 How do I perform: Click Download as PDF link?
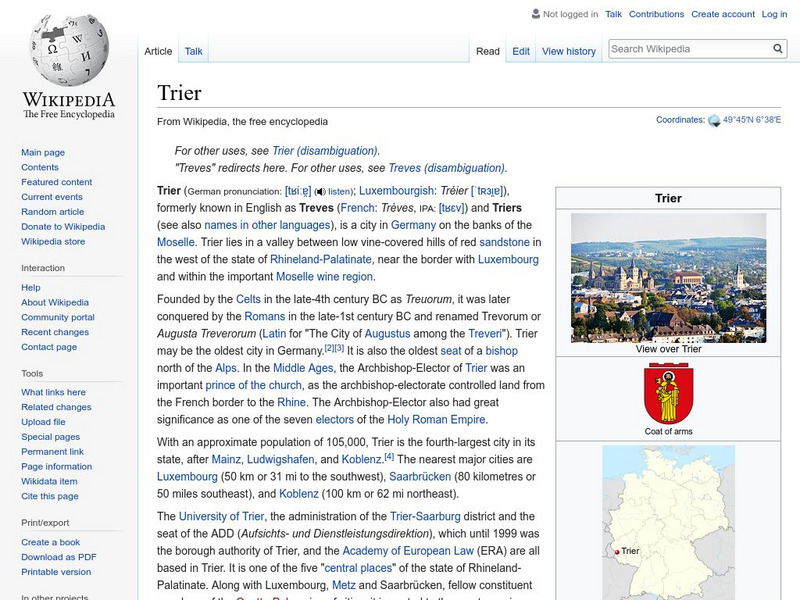pyautogui.click(x=59, y=557)
